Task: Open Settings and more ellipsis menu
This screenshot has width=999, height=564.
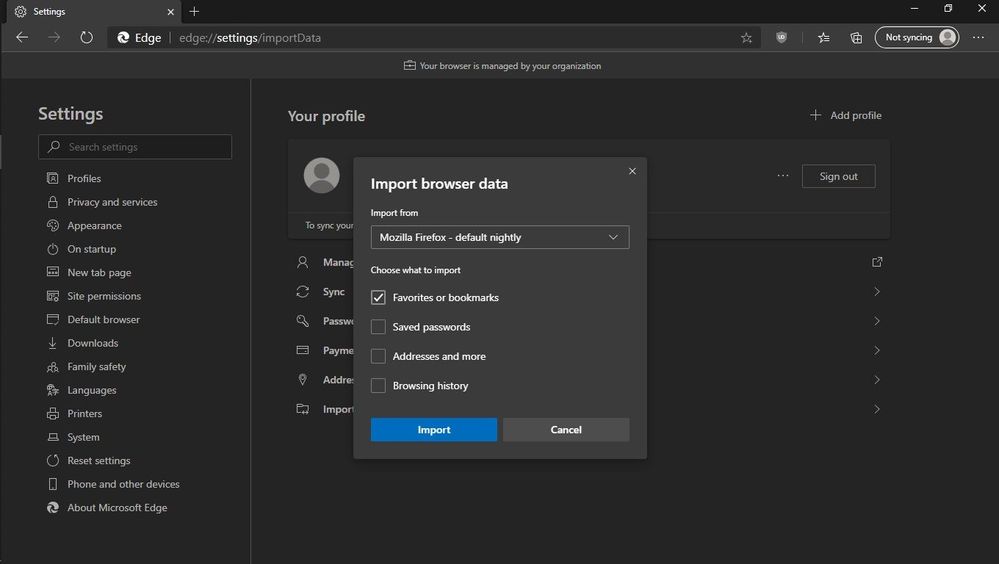Action: pyautogui.click(x=978, y=38)
